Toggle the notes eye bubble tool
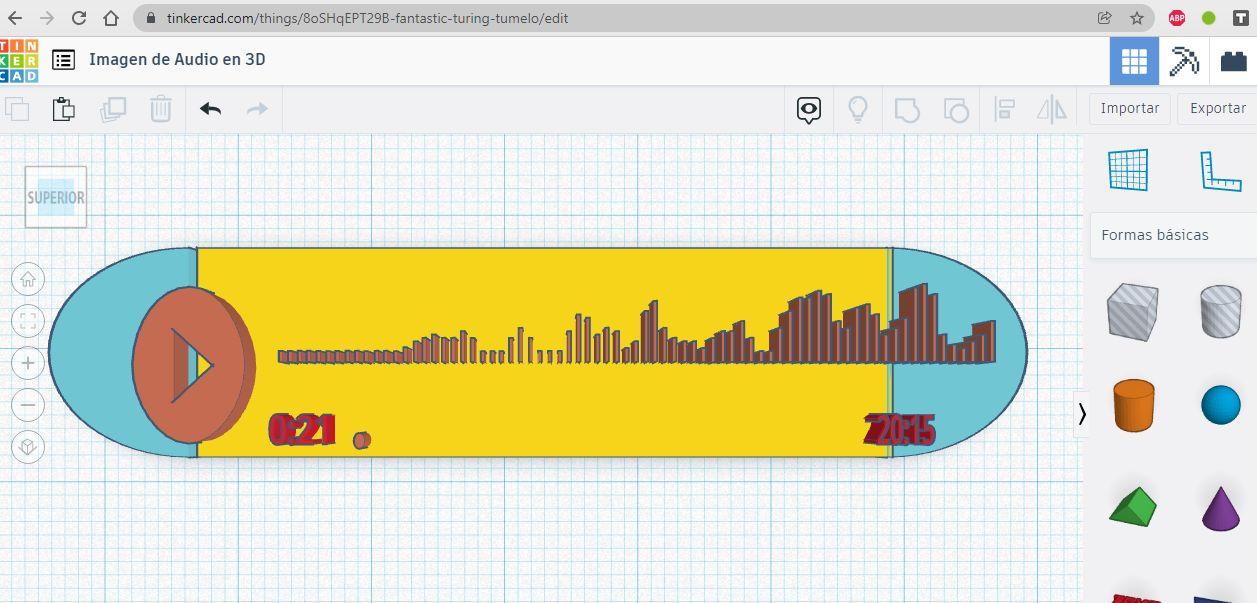Viewport: 1257px width, 603px height. (x=809, y=110)
